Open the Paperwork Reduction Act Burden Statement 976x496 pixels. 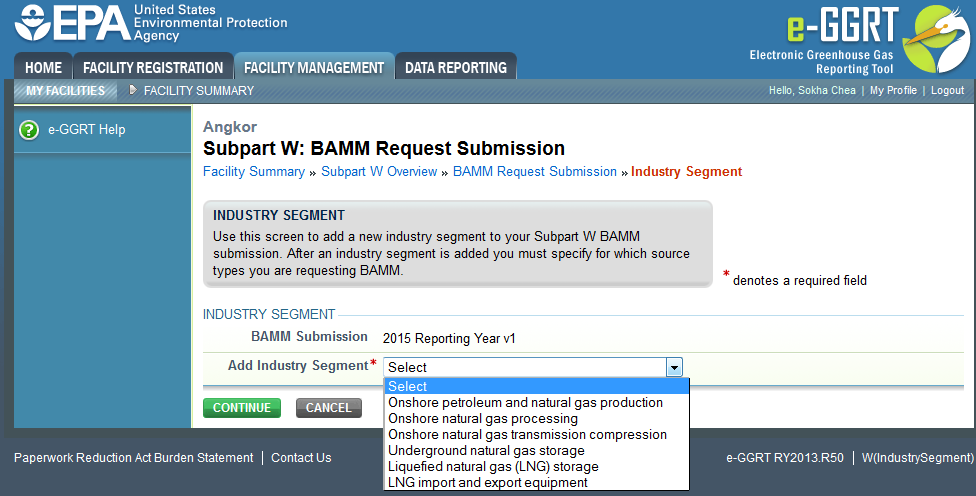[x=134, y=458]
